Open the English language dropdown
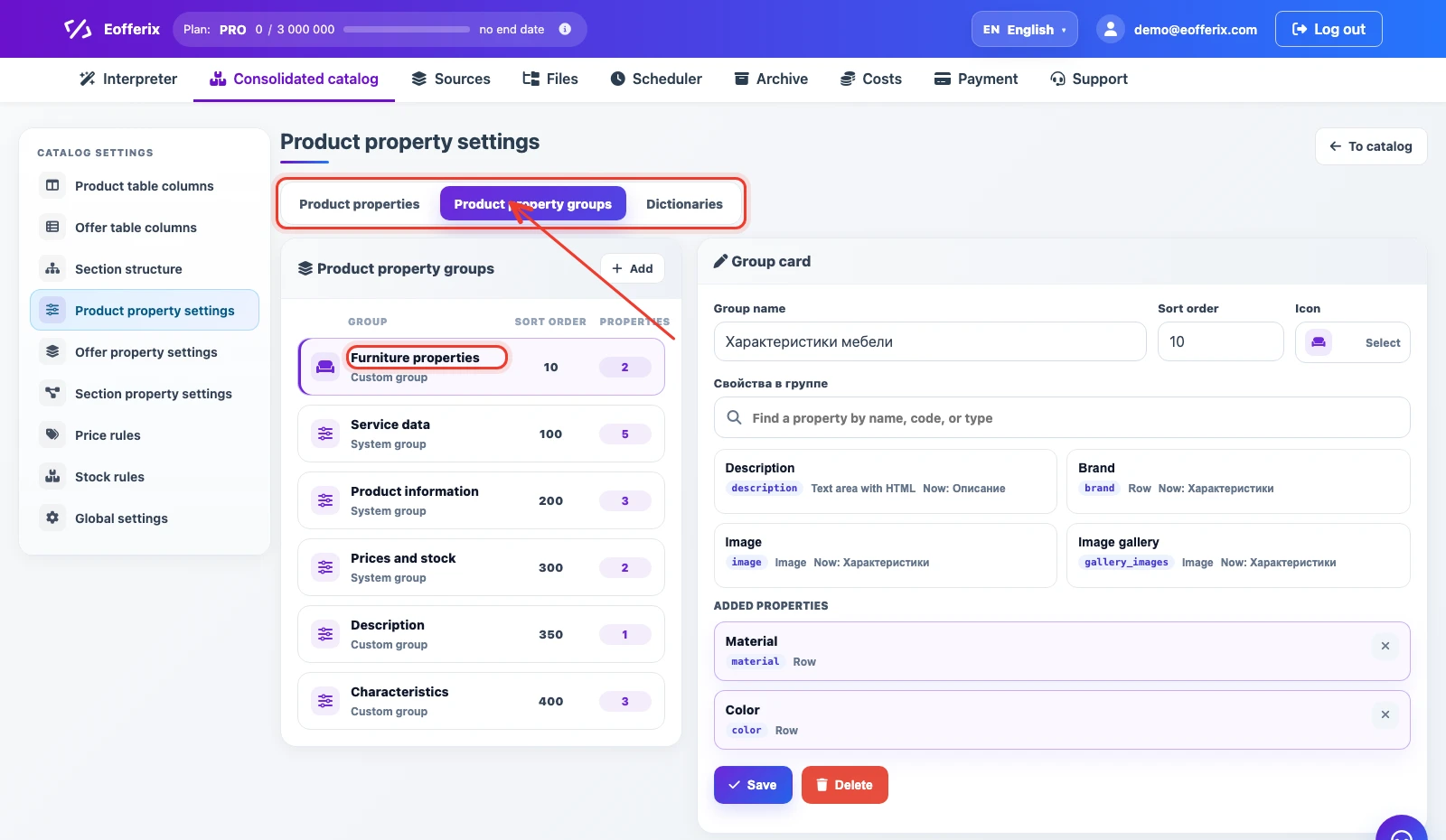This screenshot has height=840, width=1446. (x=1024, y=29)
